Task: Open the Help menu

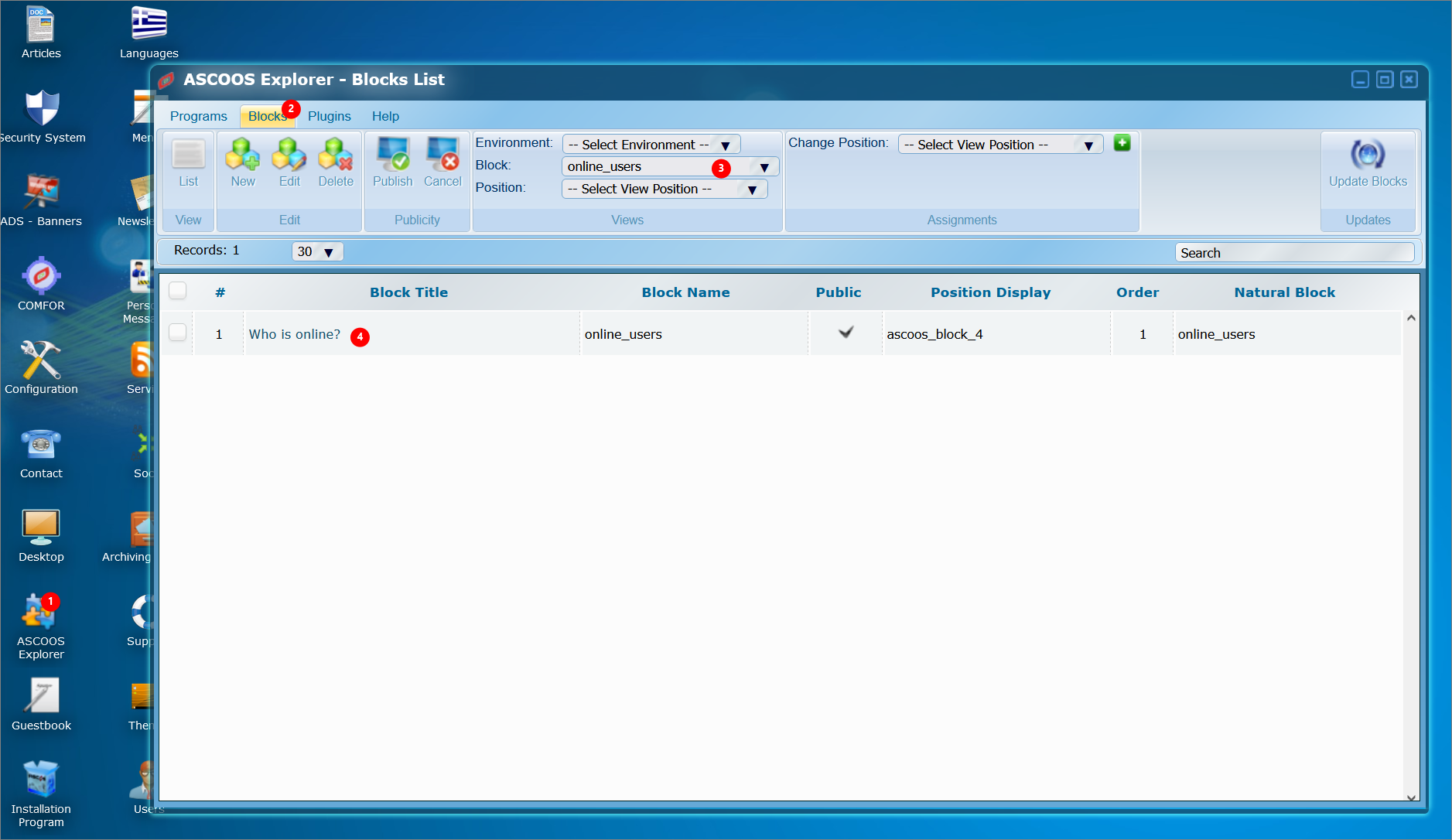Action: point(385,116)
